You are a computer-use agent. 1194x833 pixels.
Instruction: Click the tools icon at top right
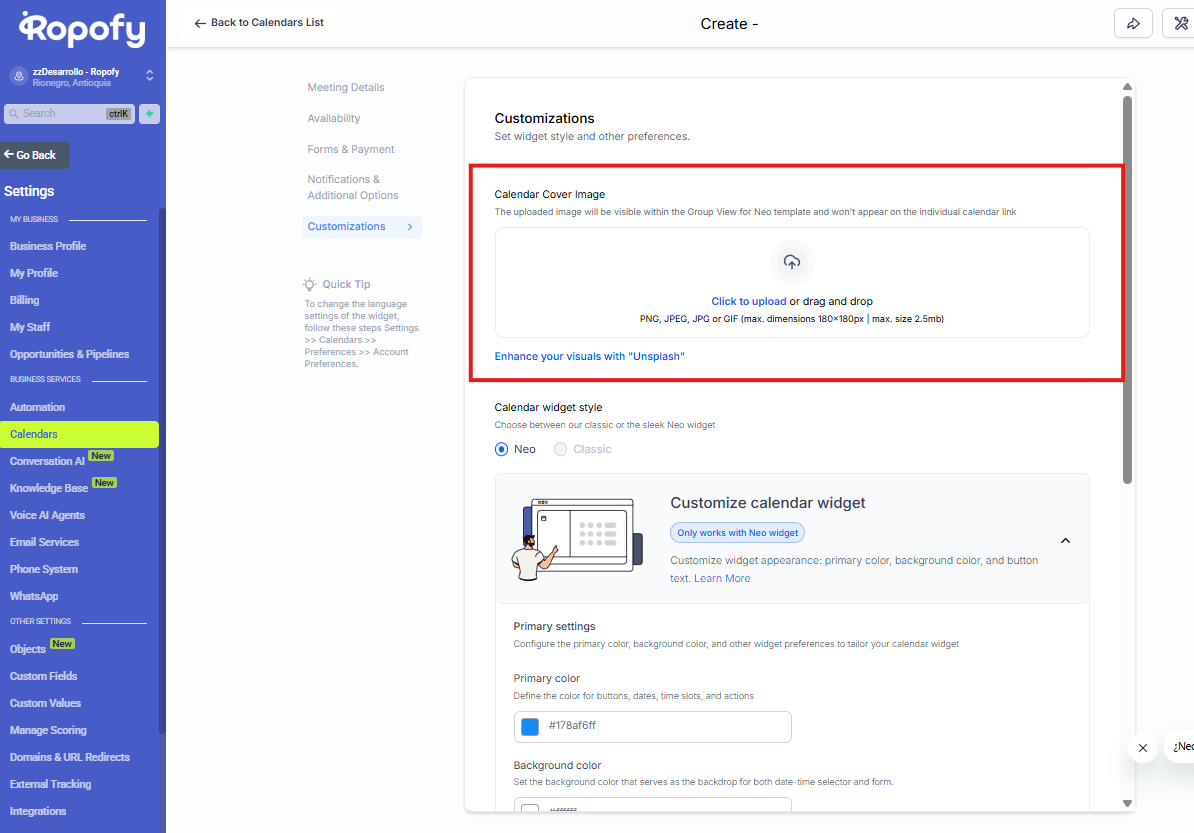(1180, 24)
